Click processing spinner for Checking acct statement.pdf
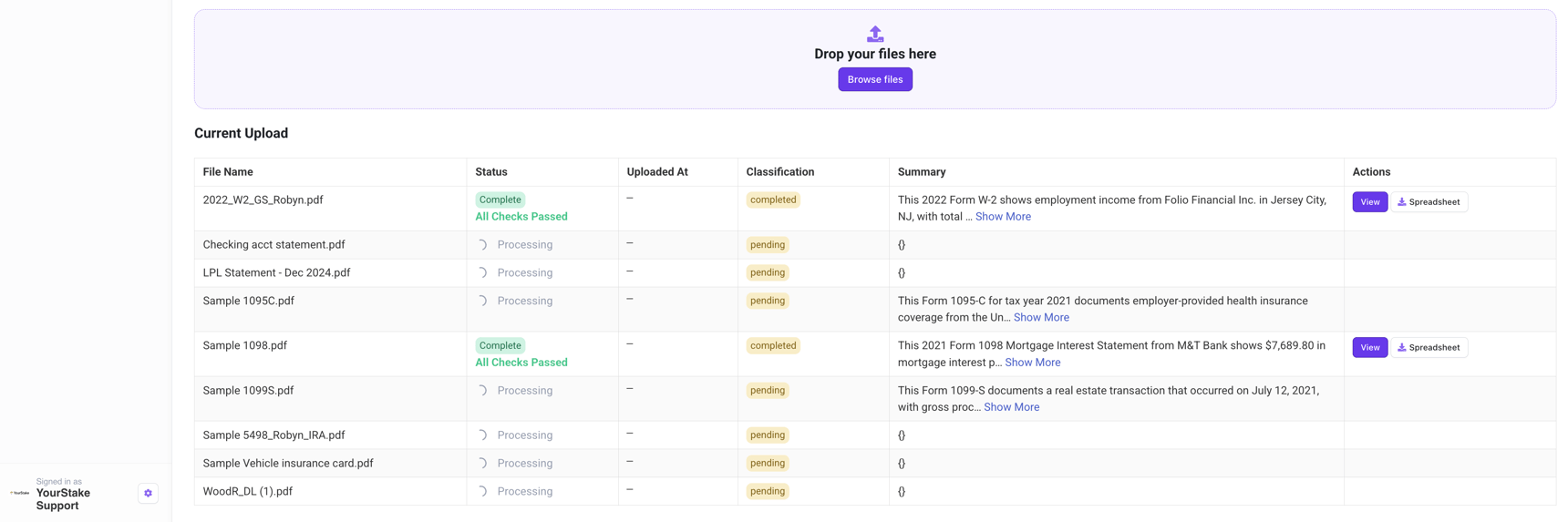This screenshot has width=1568, height=522. [482, 245]
